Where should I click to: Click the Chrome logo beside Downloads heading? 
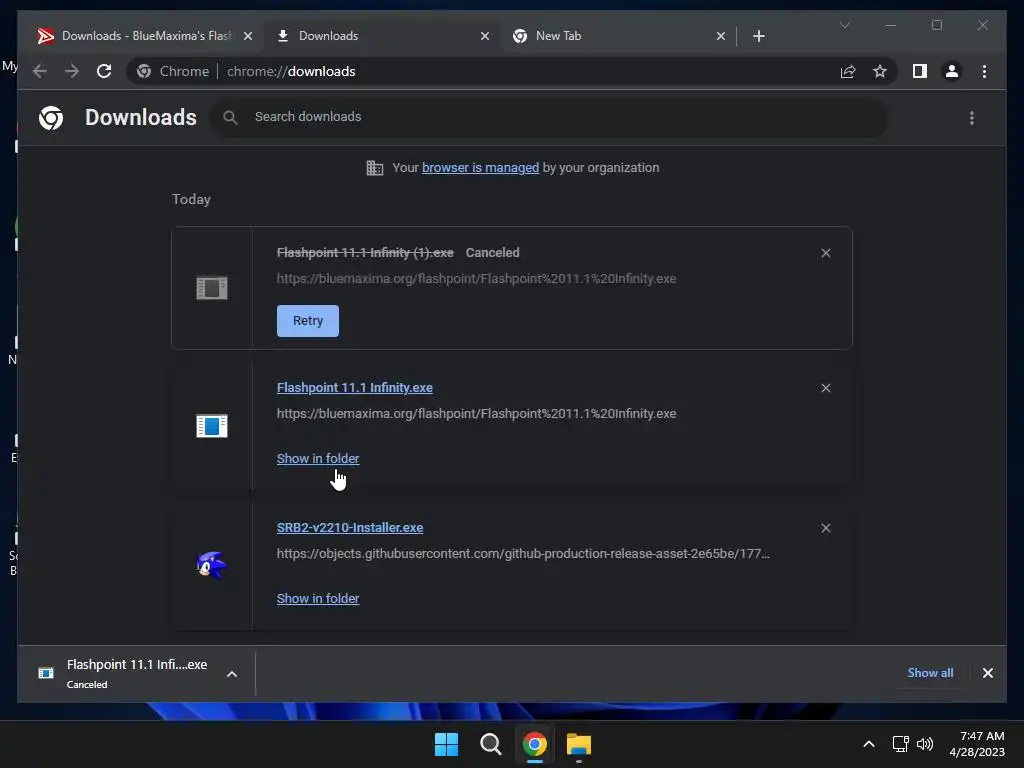click(x=51, y=118)
